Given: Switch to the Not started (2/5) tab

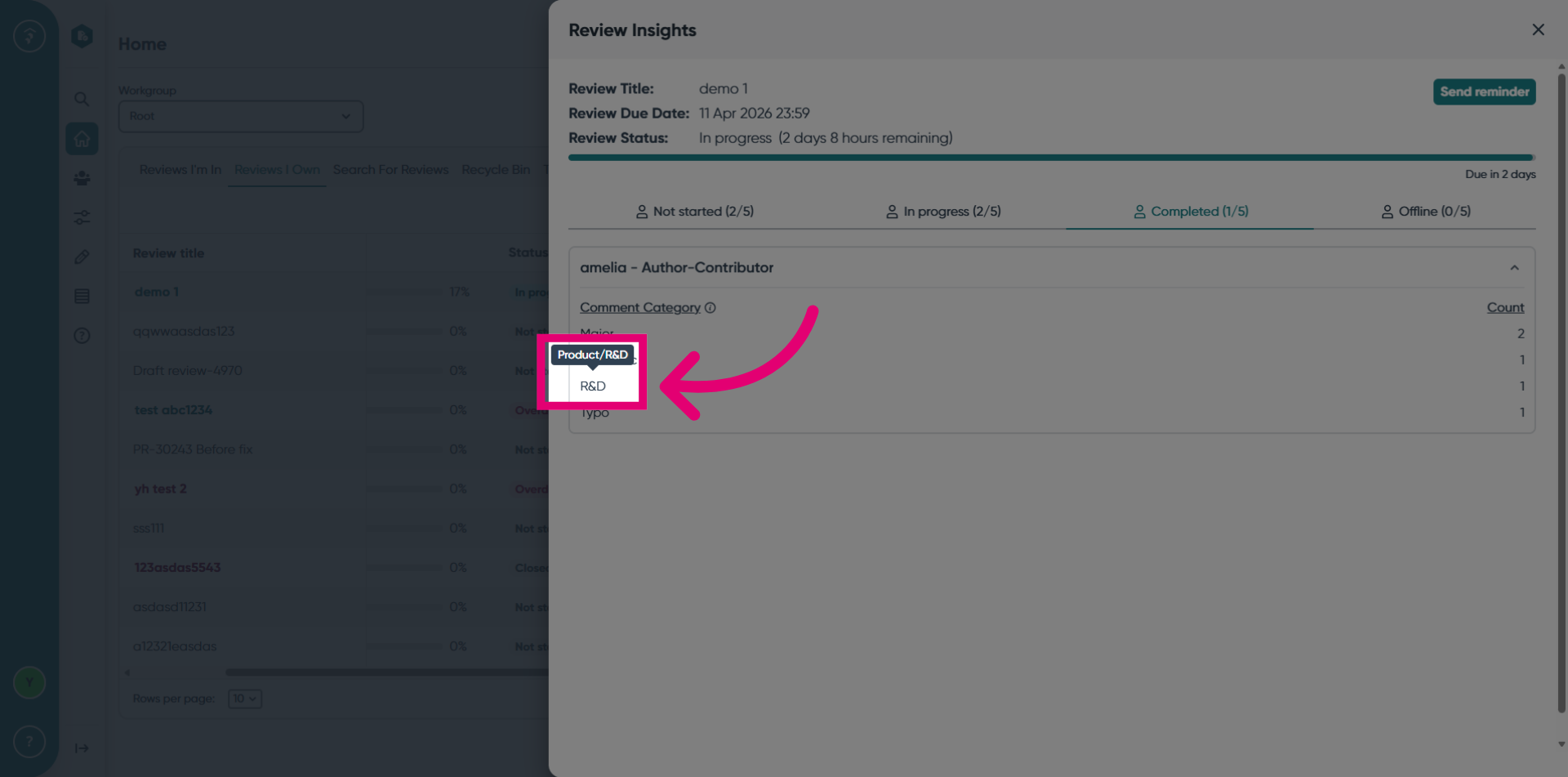Looking at the screenshot, I should pos(694,212).
